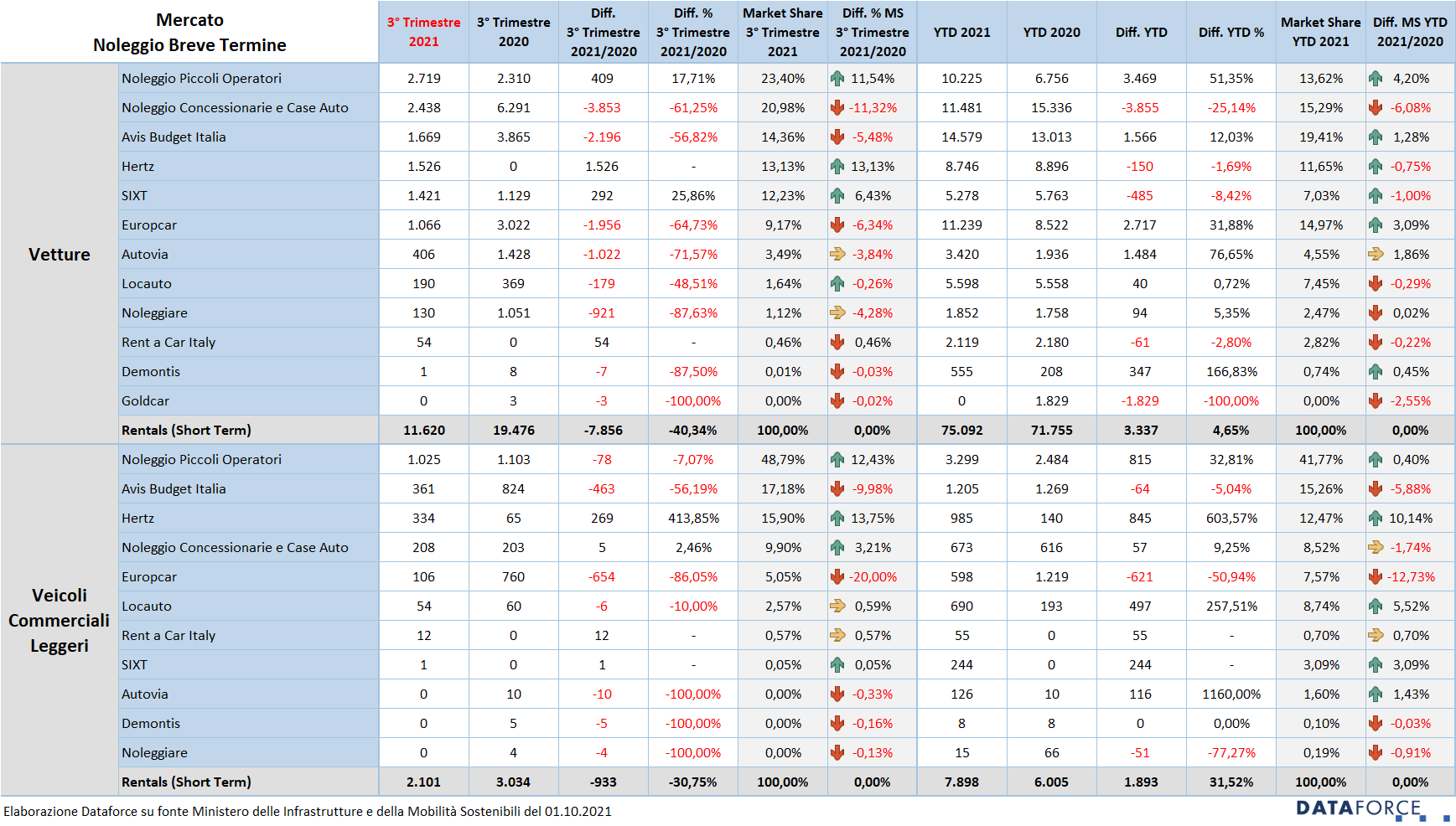Click the cell showing '75.092'
This screenshot has width=1456, height=826.
tap(961, 431)
